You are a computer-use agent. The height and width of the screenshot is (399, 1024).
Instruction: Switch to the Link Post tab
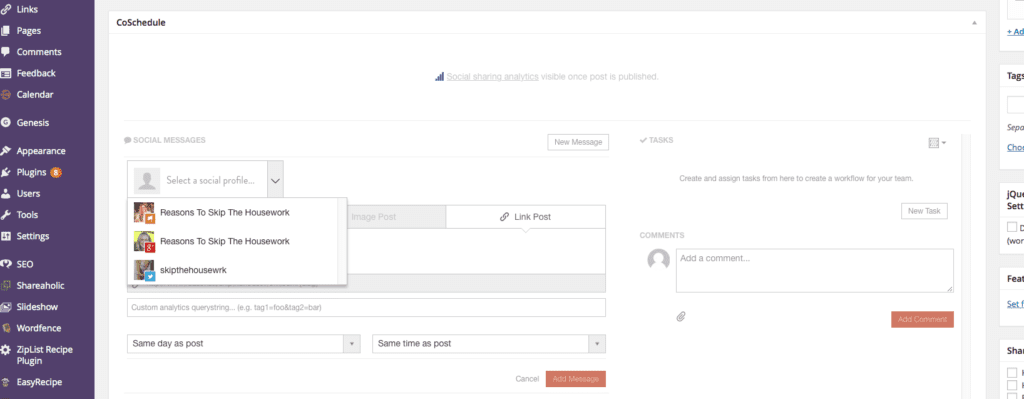(x=526, y=217)
